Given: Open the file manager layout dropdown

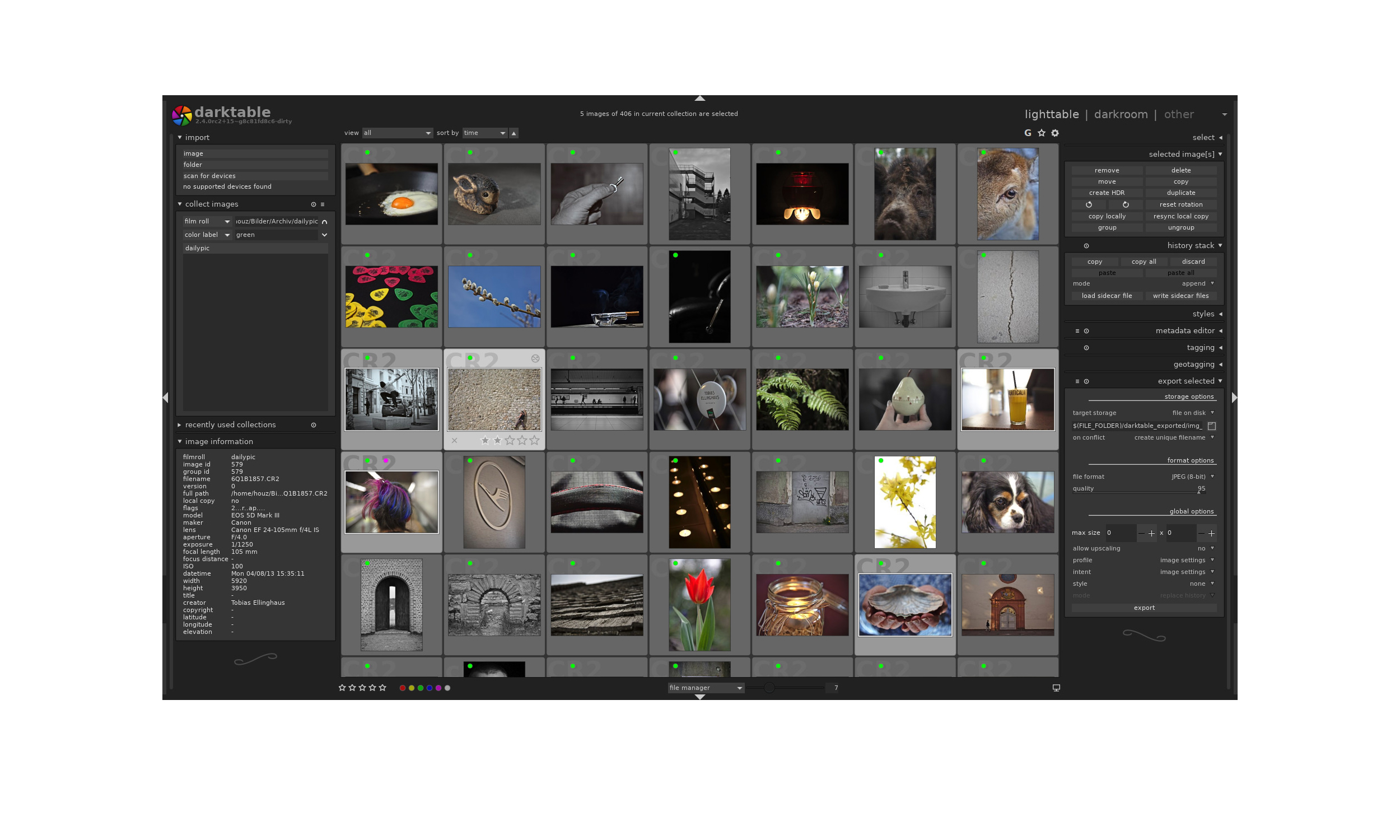Looking at the screenshot, I should click(x=705, y=688).
